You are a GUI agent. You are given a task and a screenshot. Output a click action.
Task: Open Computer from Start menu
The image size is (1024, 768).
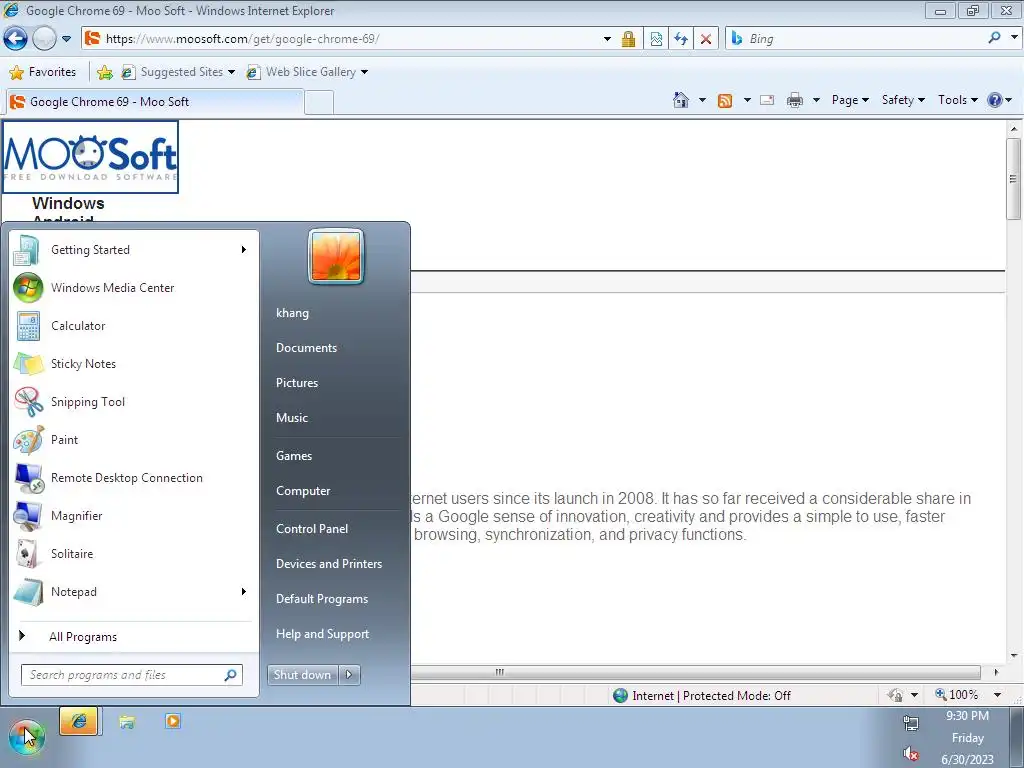pos(303,491)
